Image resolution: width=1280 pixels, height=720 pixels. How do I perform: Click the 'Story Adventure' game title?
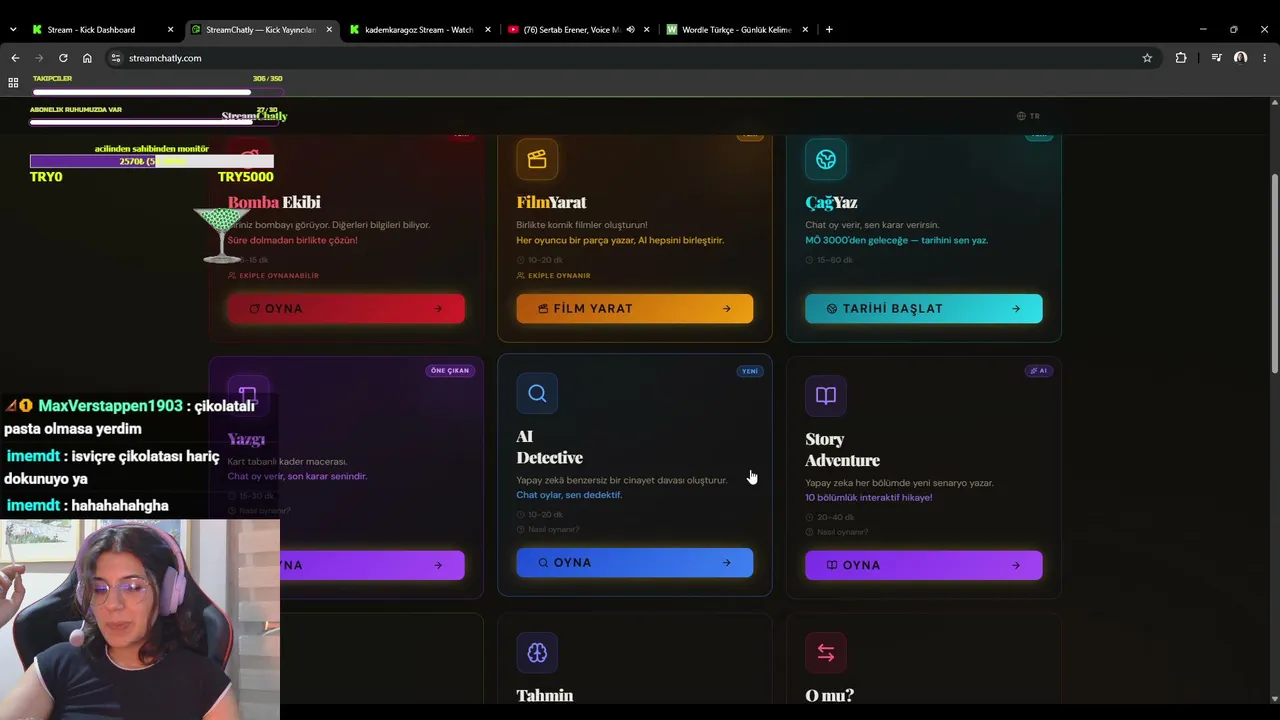click(842, 449)
